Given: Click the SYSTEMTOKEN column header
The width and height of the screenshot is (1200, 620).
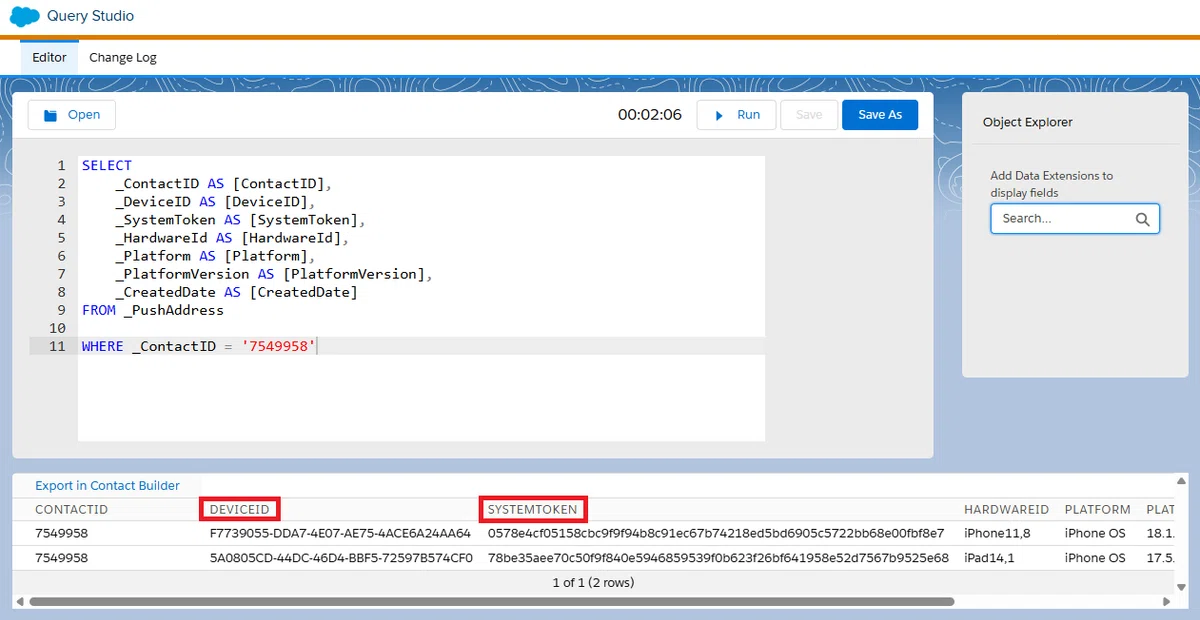Looking at the screenshot, I should 533,509.
